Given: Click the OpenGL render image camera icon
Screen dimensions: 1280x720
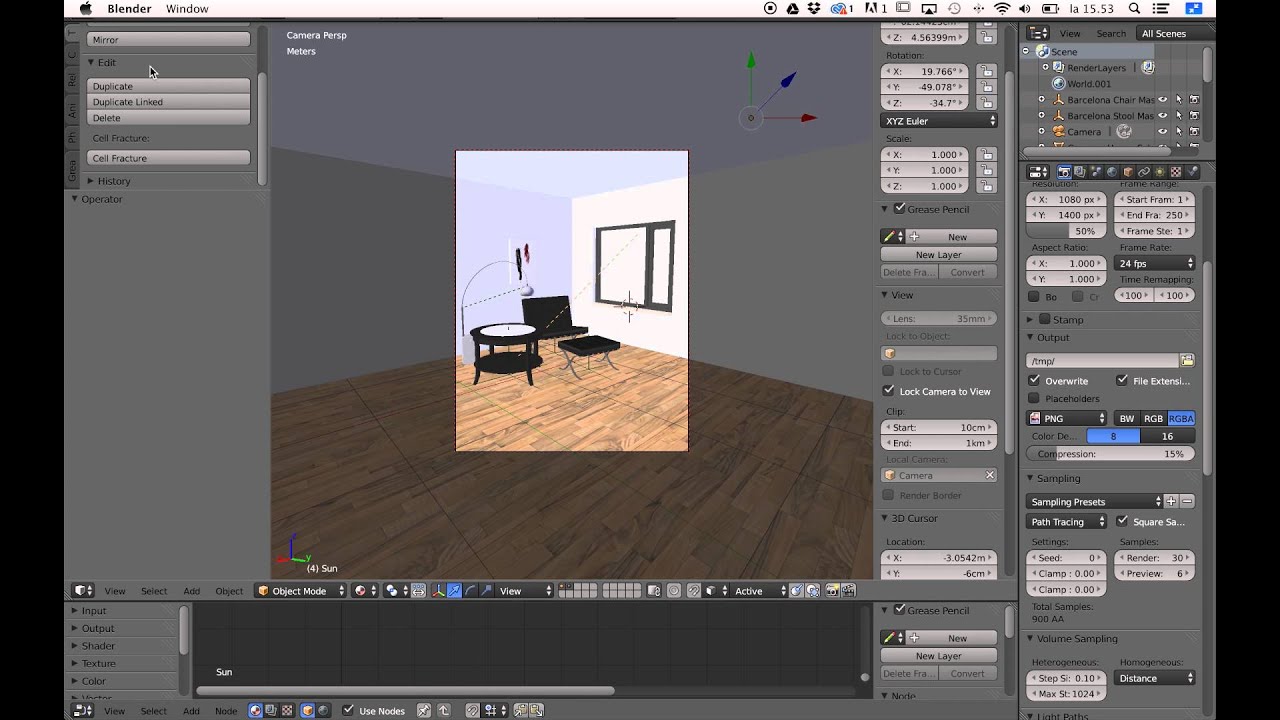Looking at the screenshot, I should pyautogui.click(x=832, y=591).
